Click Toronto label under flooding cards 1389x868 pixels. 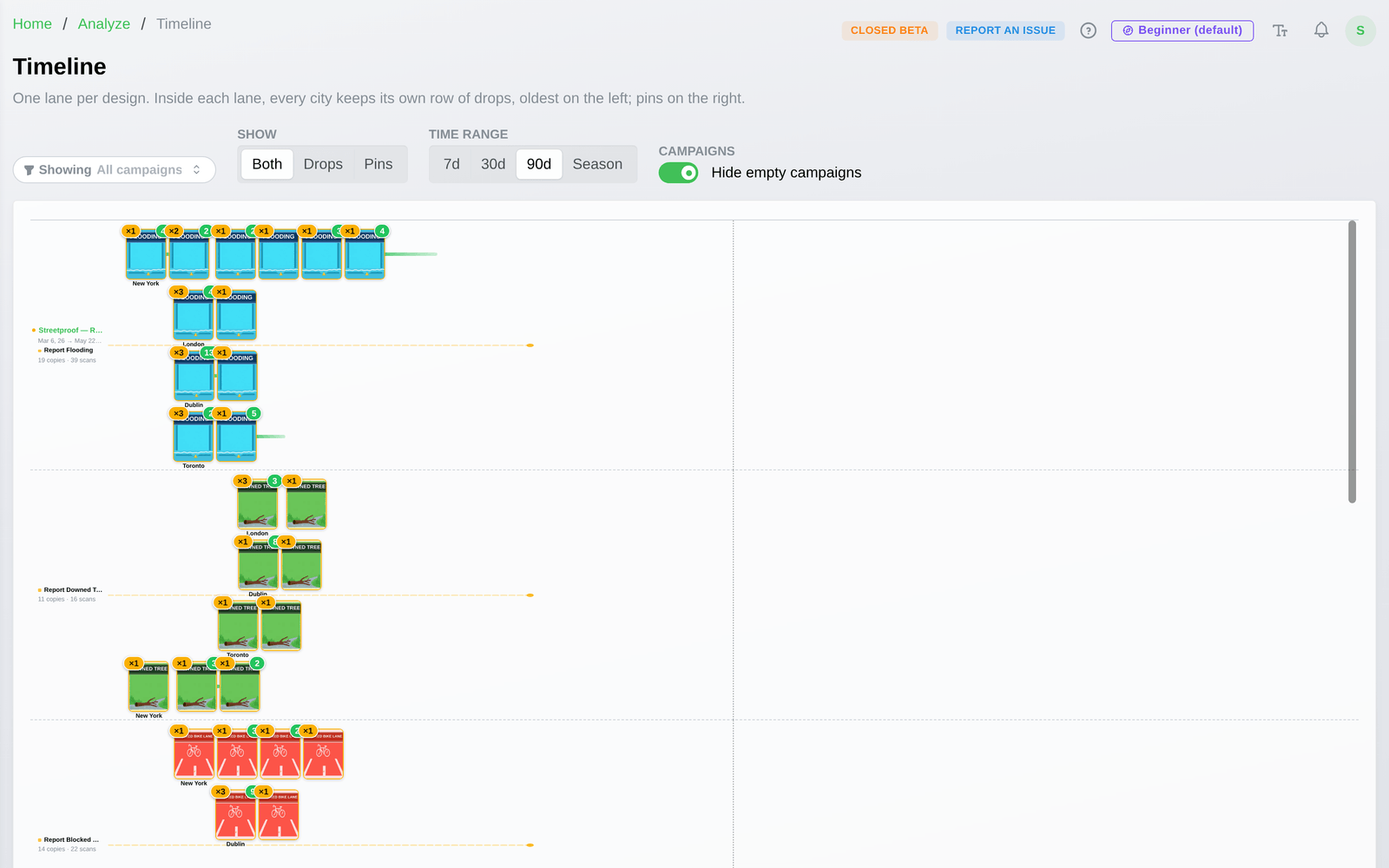[x=194, y=466]
